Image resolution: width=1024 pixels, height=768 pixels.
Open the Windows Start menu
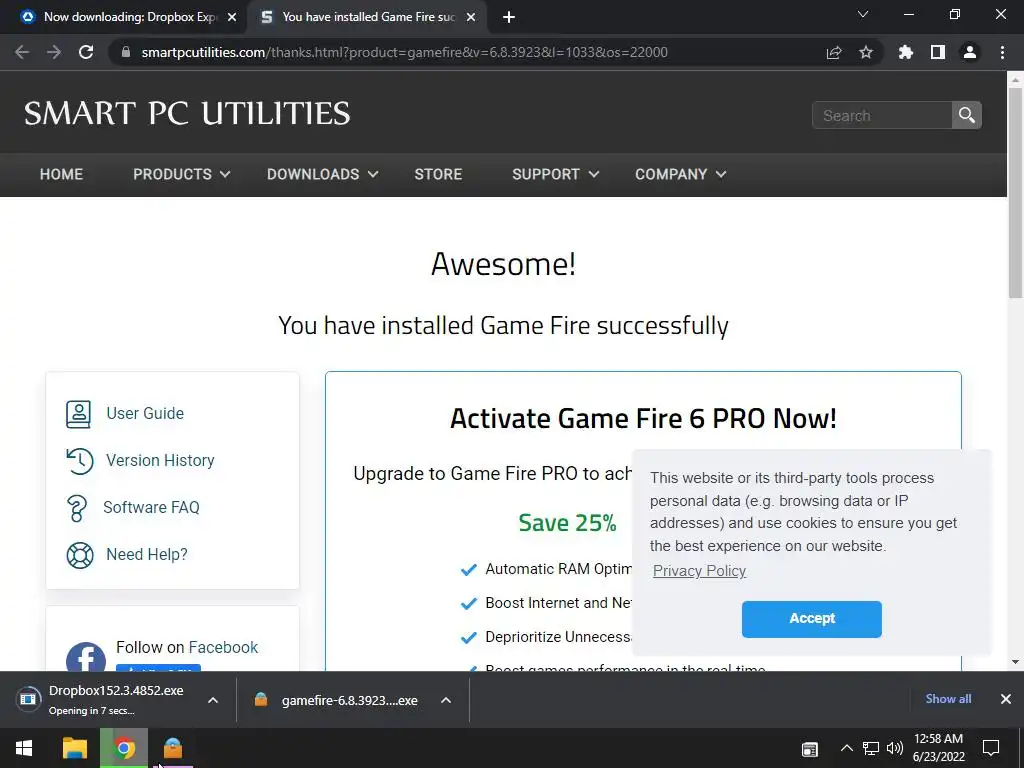(24, 748)
